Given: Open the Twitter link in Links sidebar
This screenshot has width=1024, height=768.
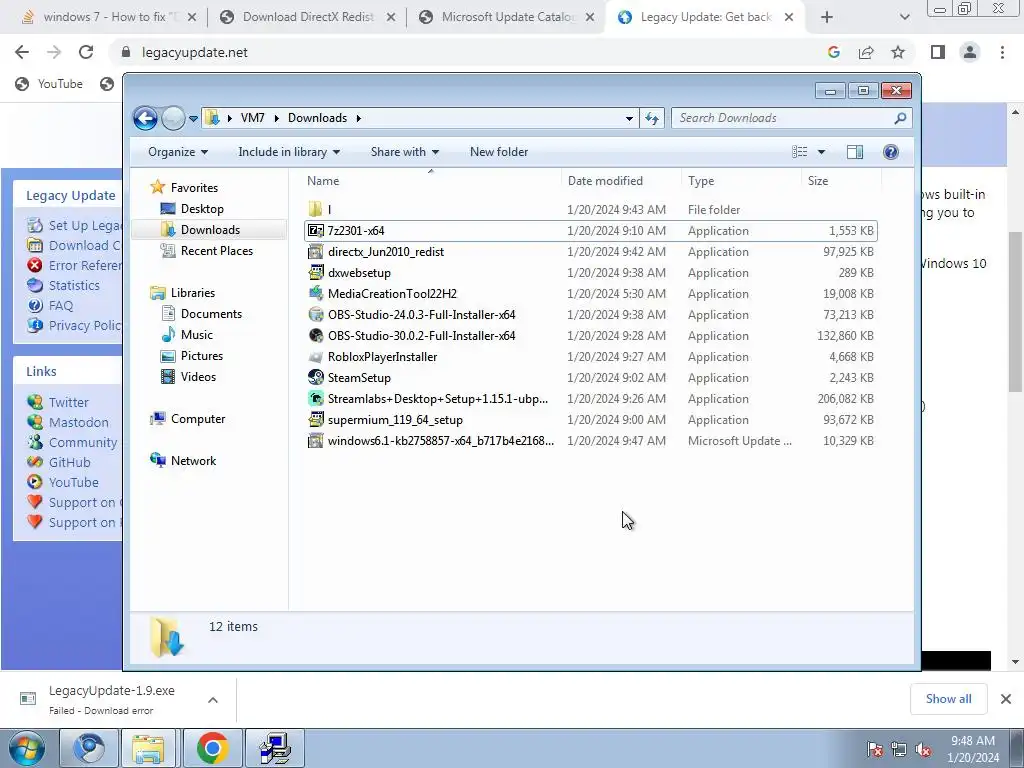Looking at the screenshot, I should click(x=69, y=402).
